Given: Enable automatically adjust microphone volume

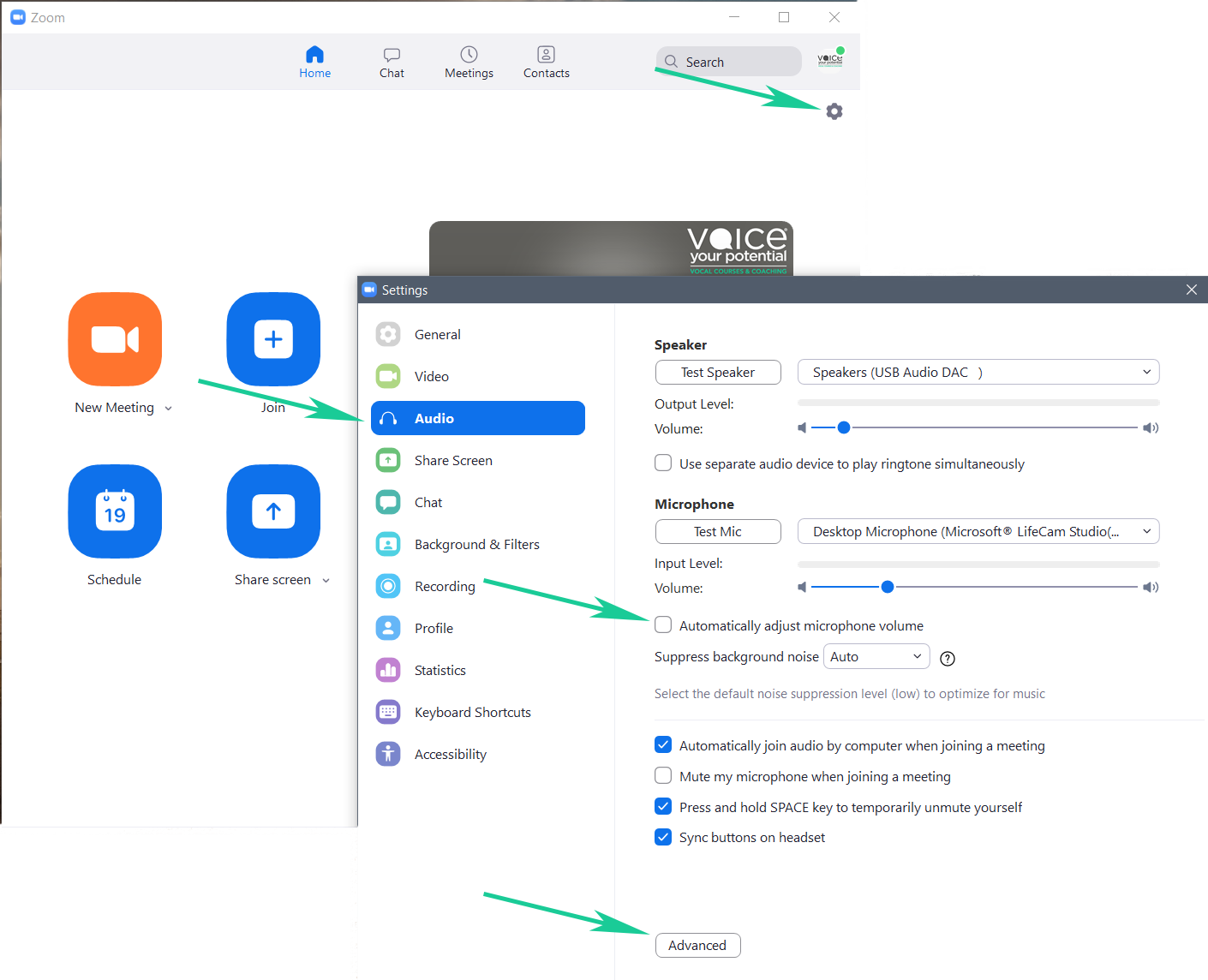Looking at the screenshot, I should pyautogui.click(x=663, y=624).
